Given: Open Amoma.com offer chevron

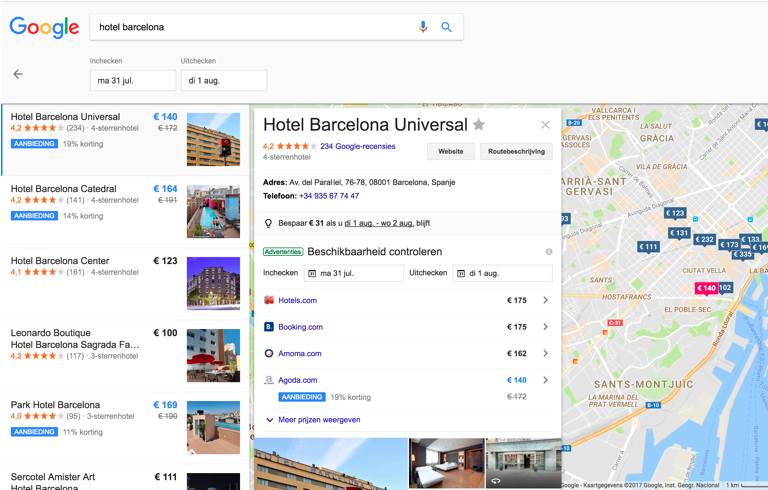Looking at the screenshot, I should click(x=545, y=353).
